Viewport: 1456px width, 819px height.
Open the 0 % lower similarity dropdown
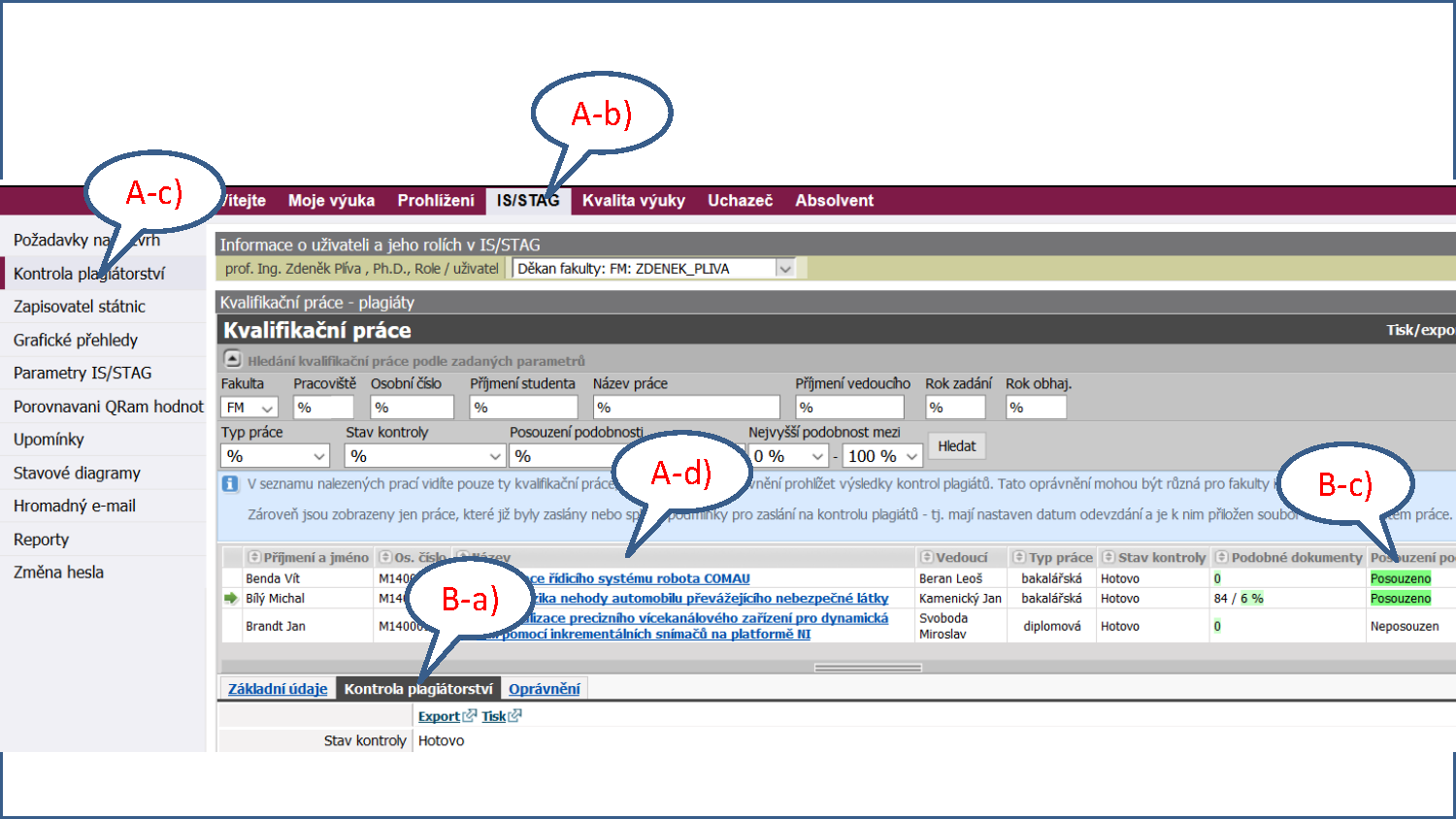pos(789,456)
